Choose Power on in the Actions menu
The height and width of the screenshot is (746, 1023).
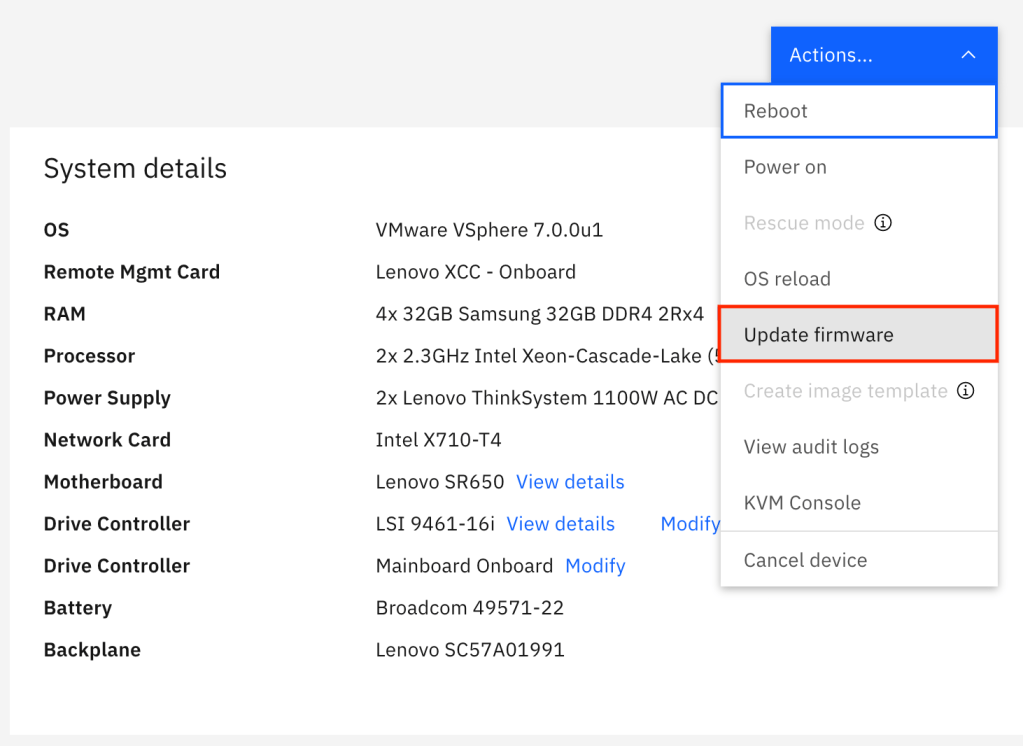(785, 167)
